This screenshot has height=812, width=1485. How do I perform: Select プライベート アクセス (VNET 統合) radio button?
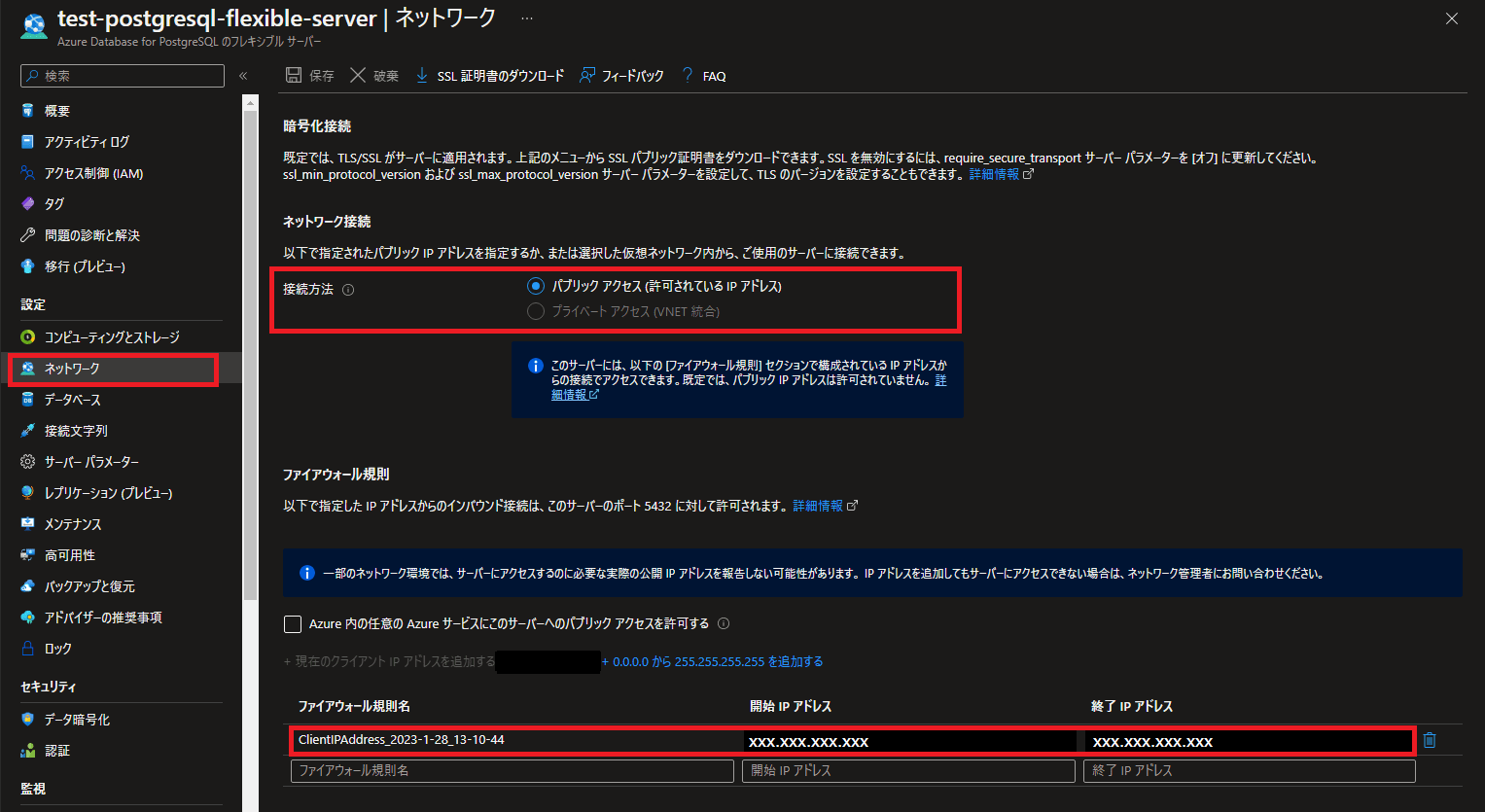[535, 311]
